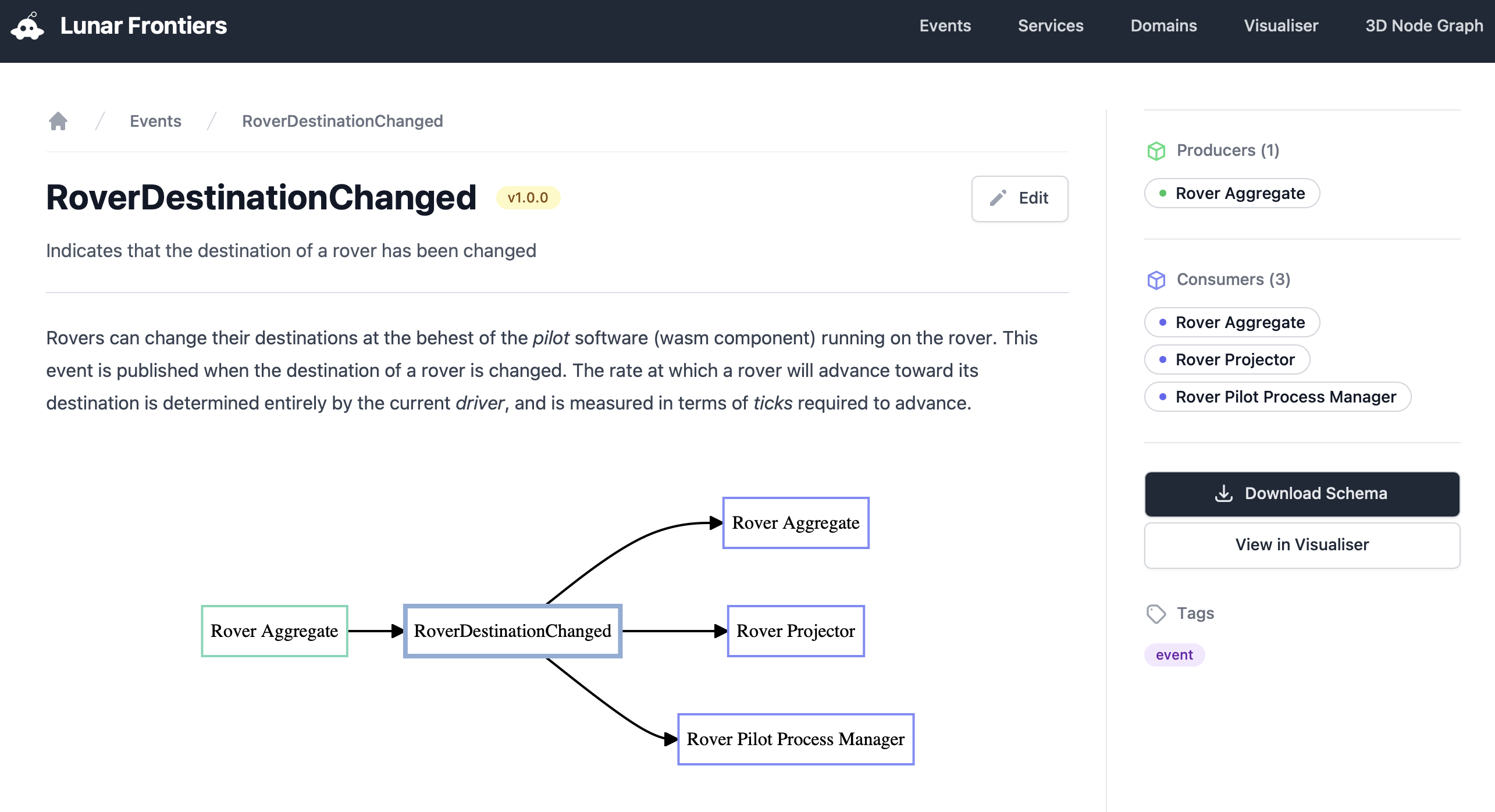Open the Events menu in navbar
The image size is (1495, 812).
pos(945,26)
